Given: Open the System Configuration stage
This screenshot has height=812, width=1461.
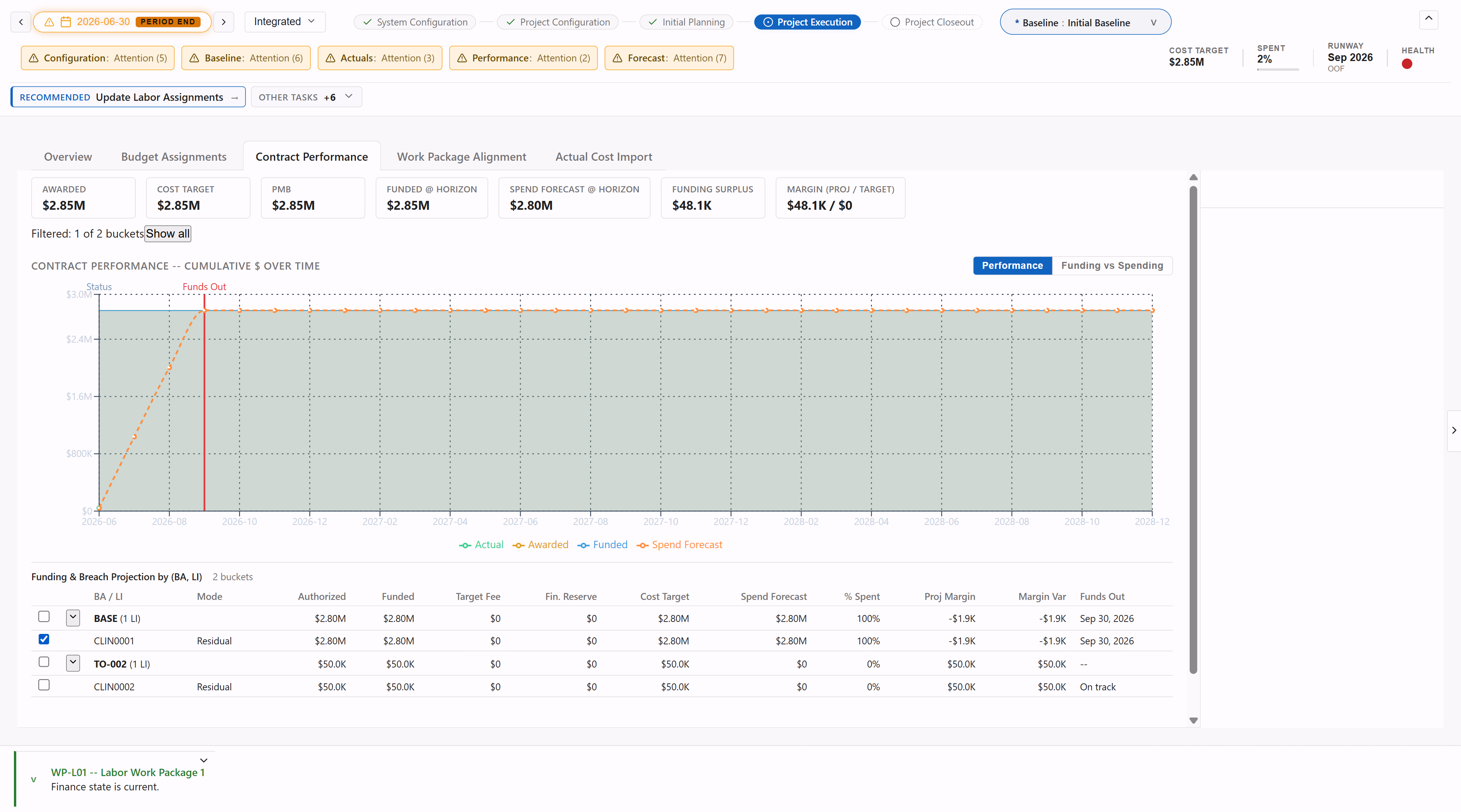Looking at the screenshot, I should pos(415,22).
